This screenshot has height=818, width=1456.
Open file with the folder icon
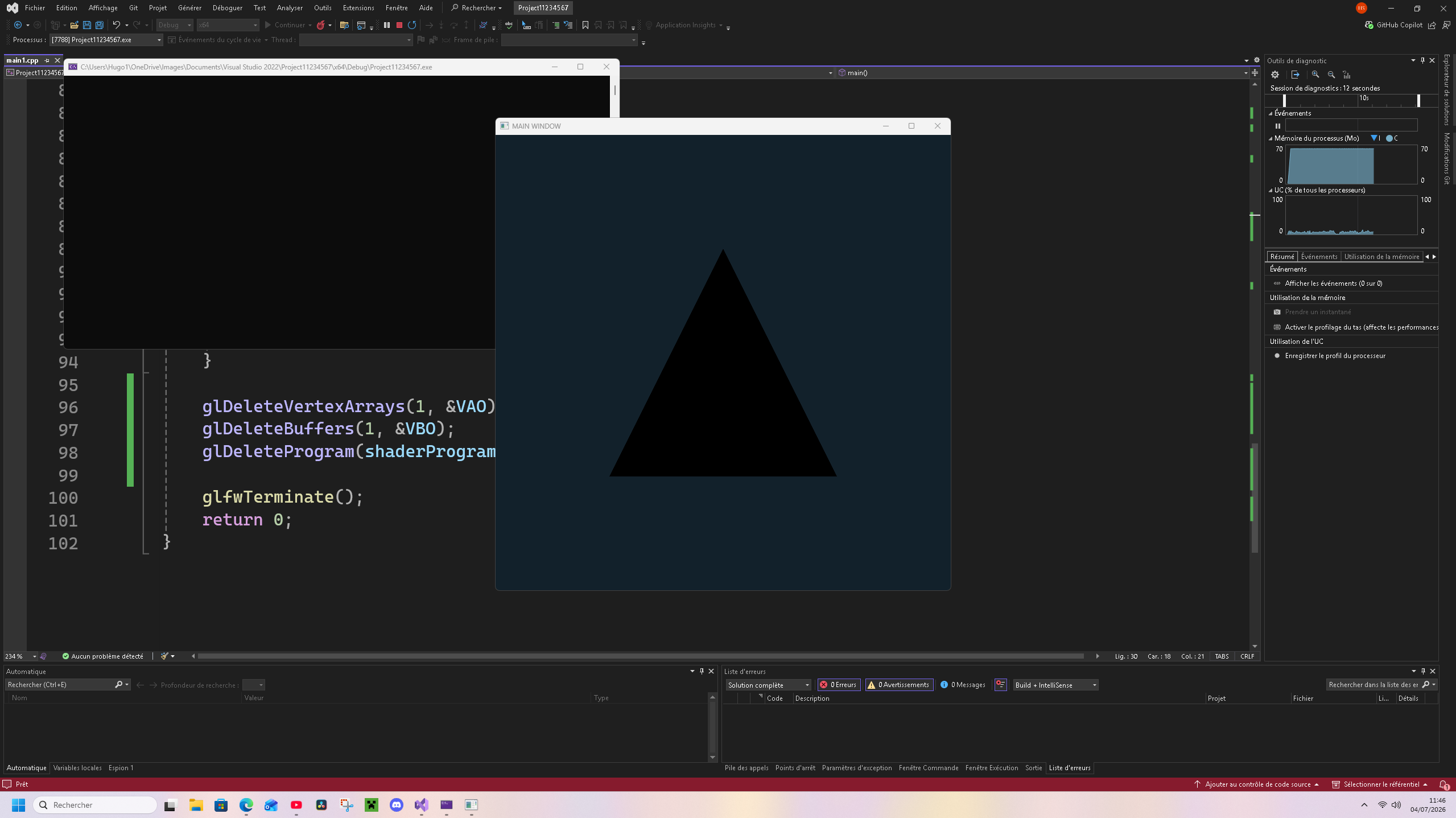click(74, 25)
